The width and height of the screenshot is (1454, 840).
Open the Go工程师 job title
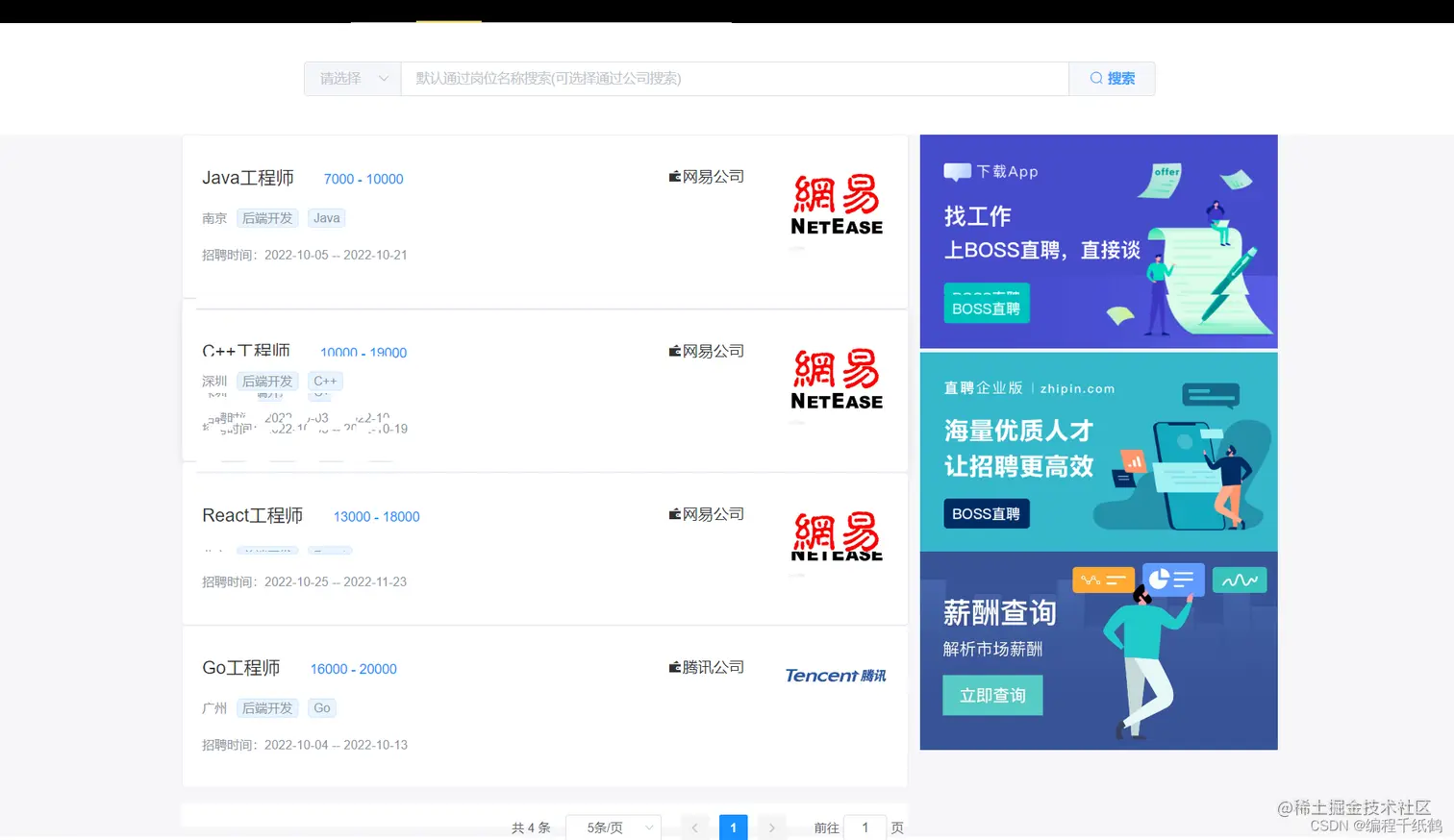pos(241,668)
